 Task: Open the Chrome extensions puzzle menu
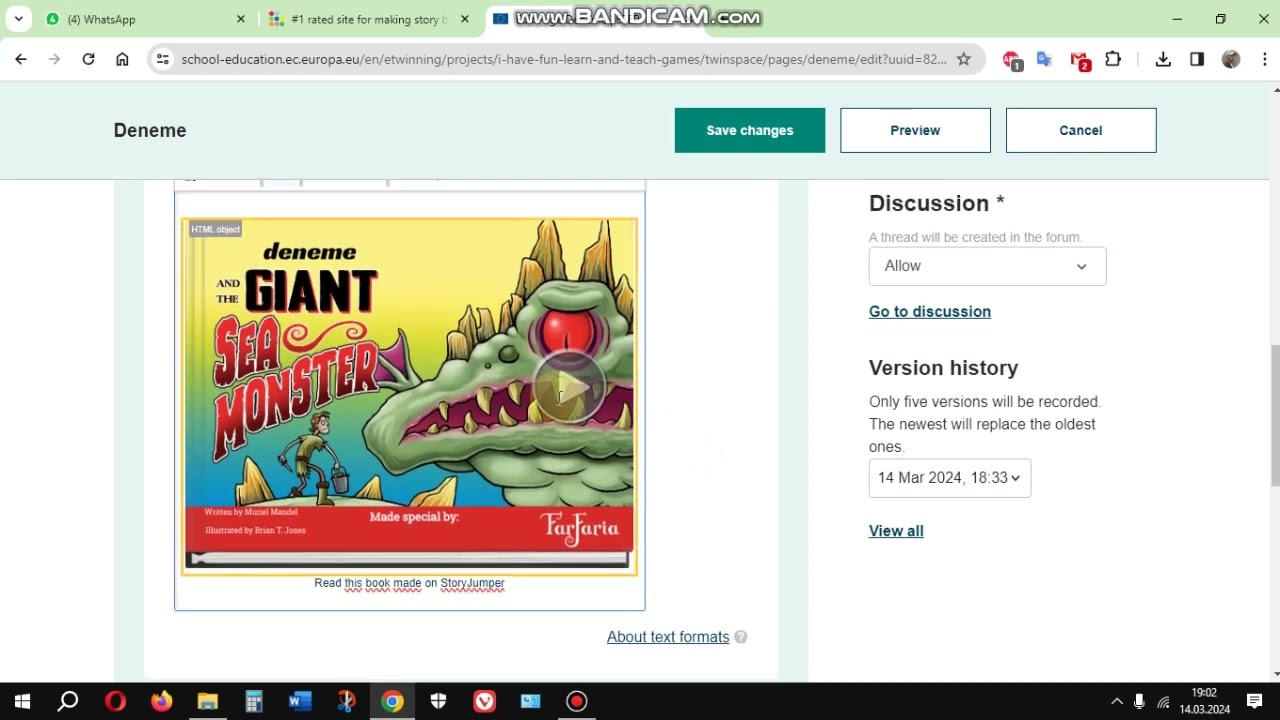(x=1113, y=60)
